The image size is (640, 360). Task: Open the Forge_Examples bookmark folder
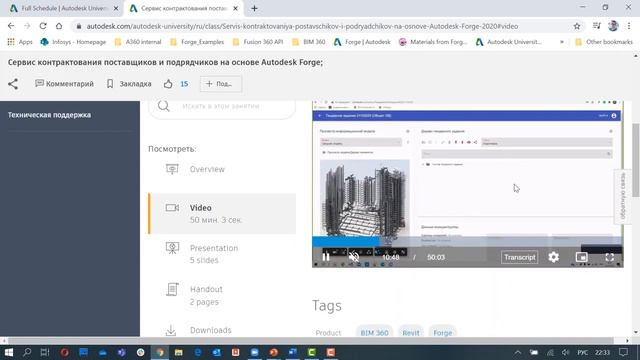point(197,42)
